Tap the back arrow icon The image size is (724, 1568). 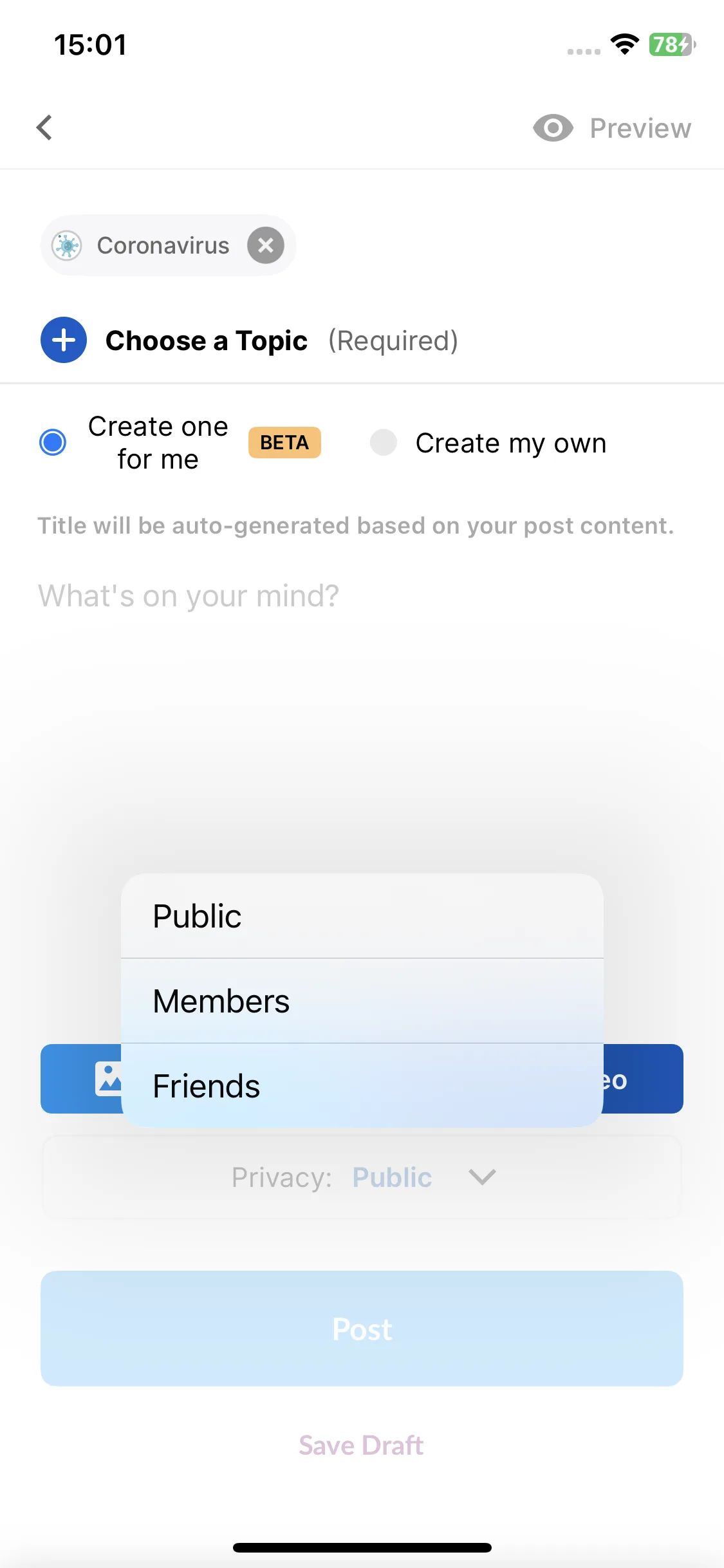pyautogui.click(x=44, y=127)
